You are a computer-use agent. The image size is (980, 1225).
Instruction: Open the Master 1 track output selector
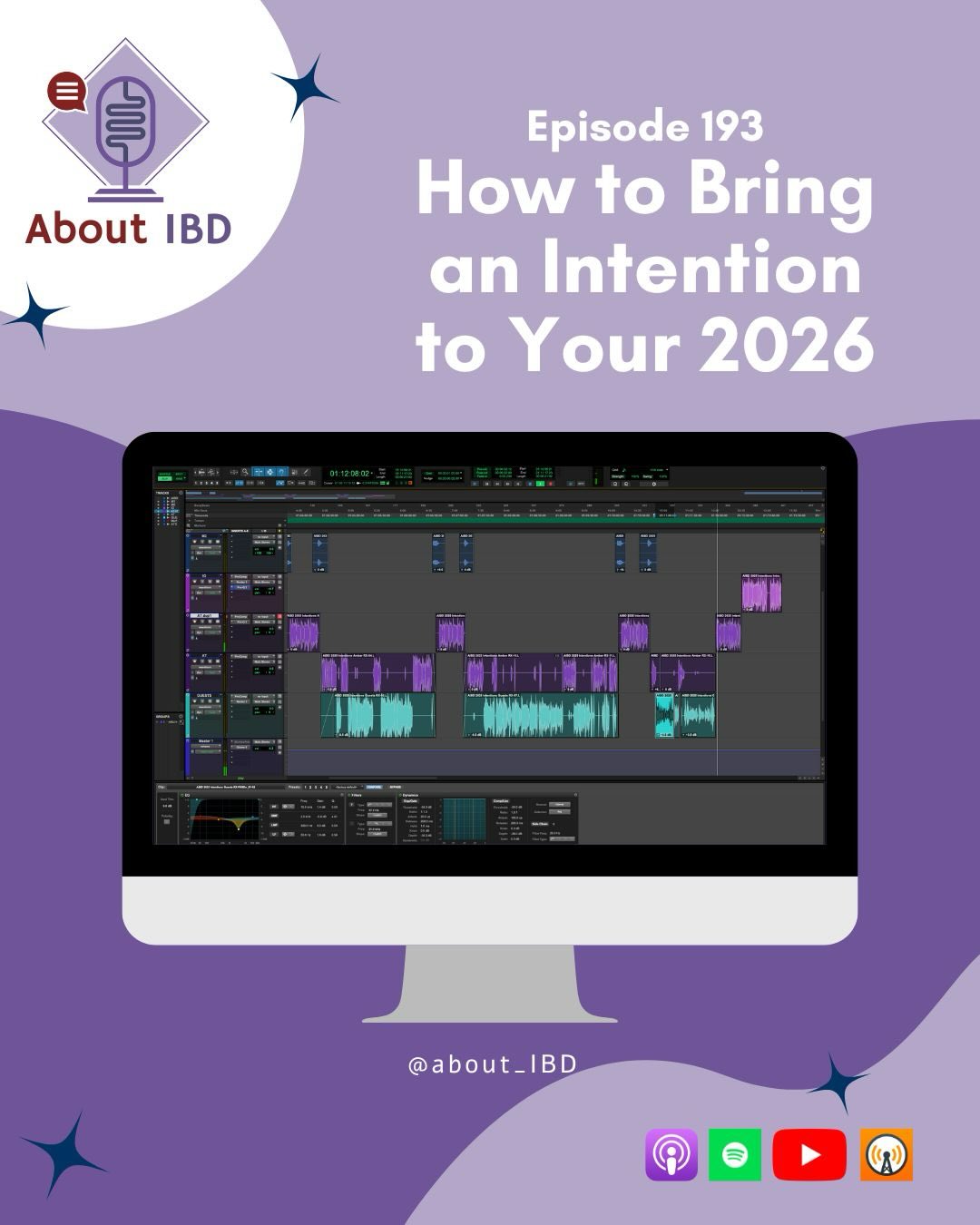coord(263,742)
